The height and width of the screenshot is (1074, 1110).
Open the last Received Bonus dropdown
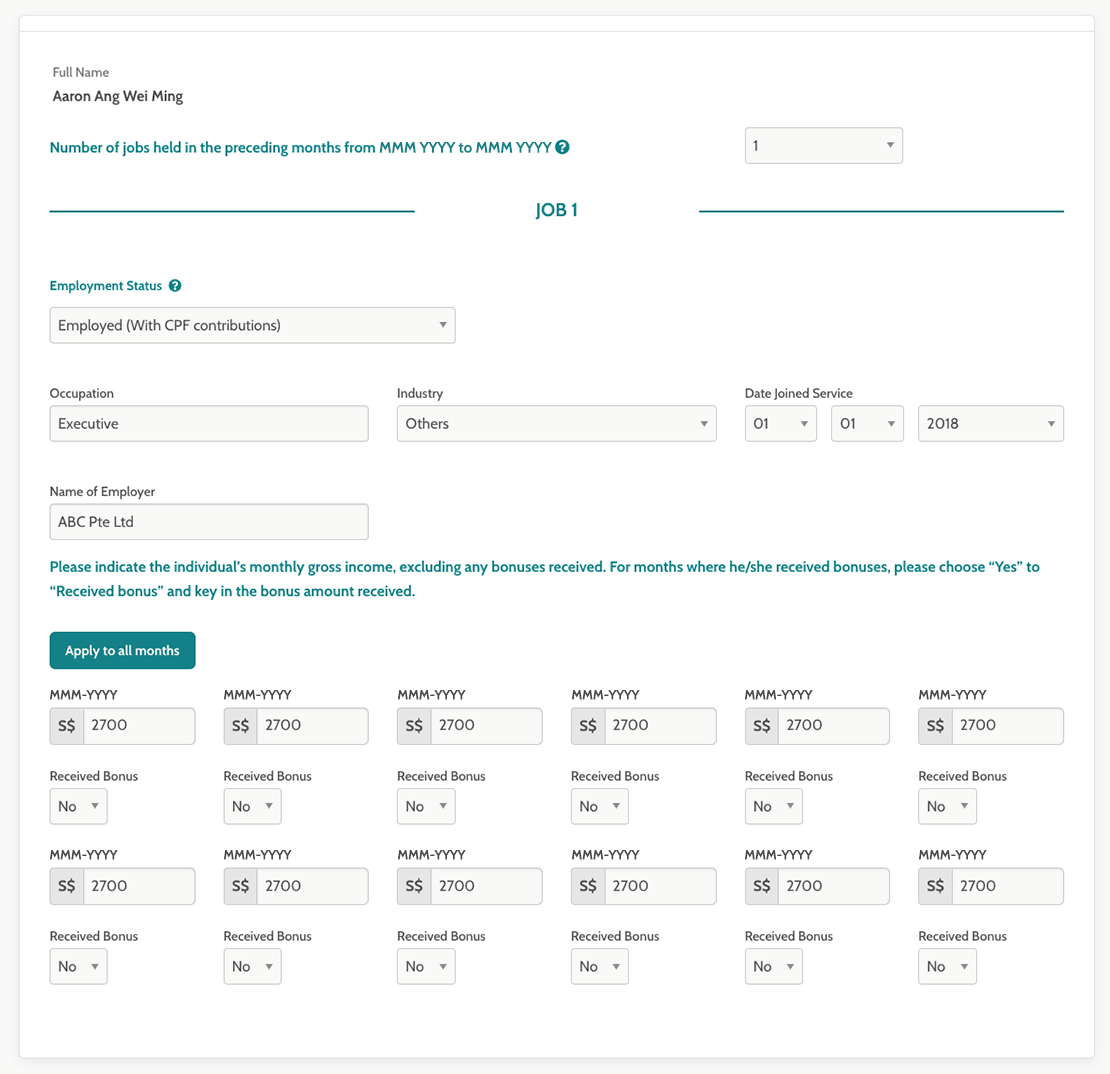[x=947, y=966]
